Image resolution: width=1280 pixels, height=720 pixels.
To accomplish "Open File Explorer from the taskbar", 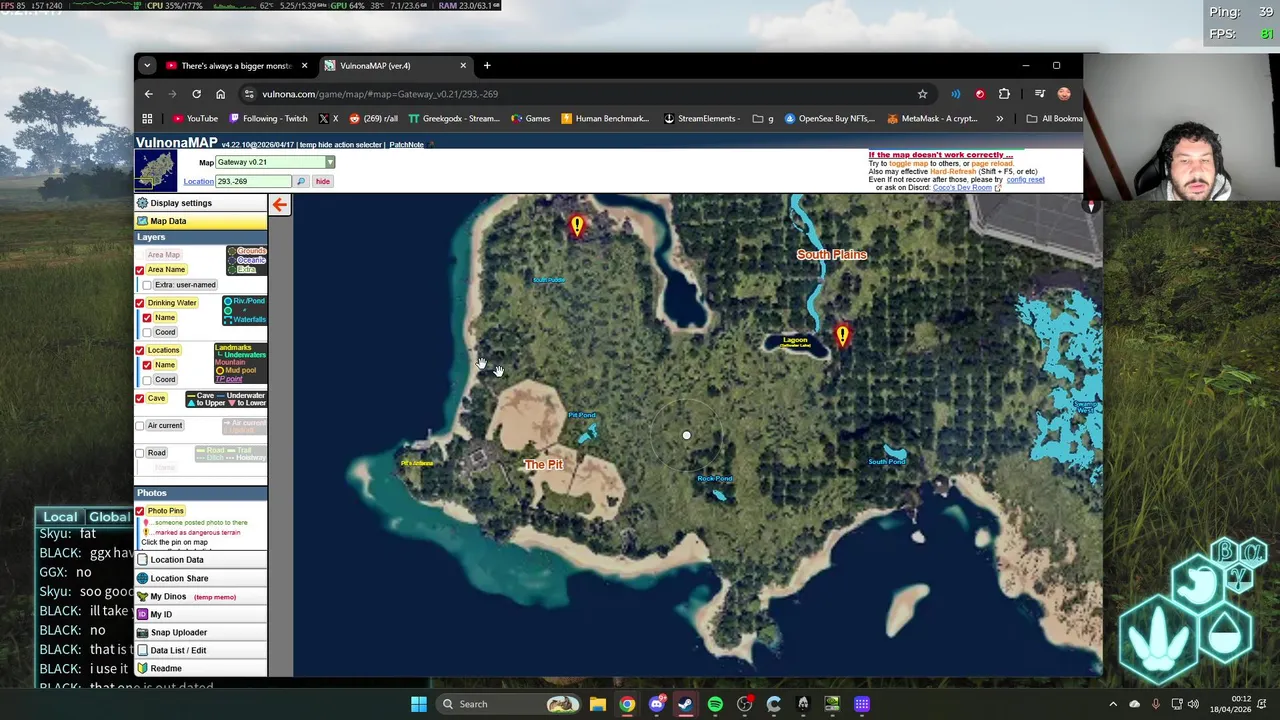I will point(597,704).
